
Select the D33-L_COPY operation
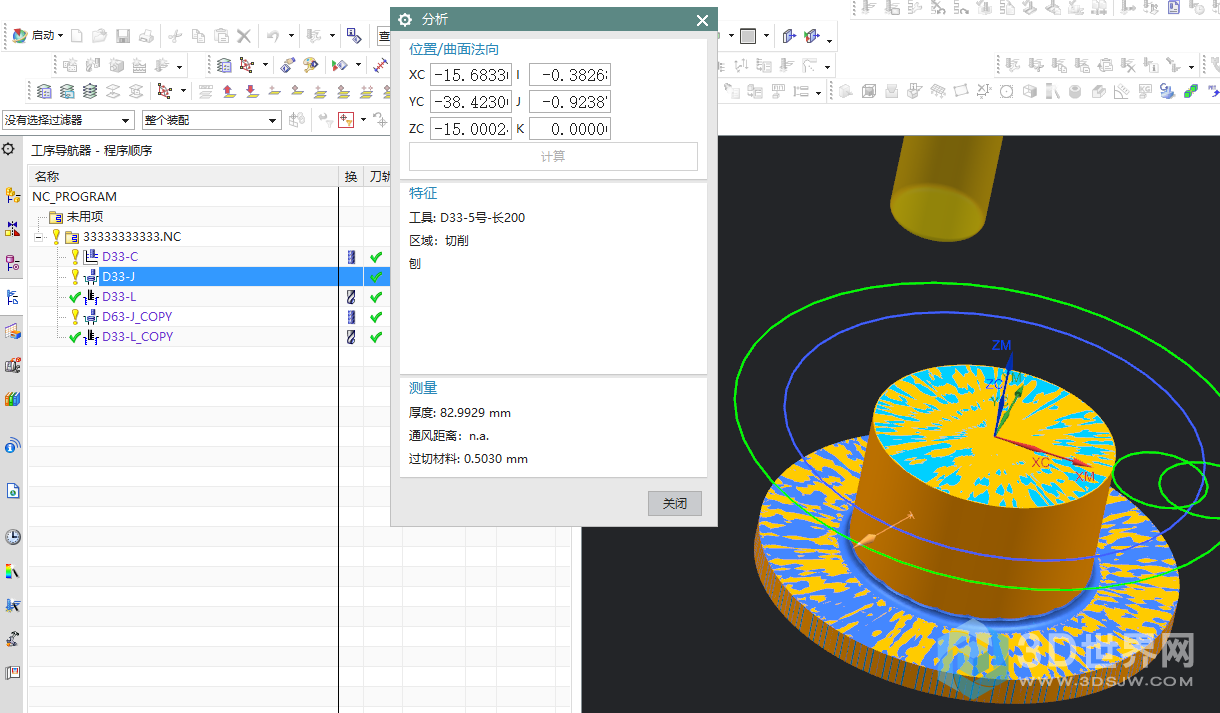137,337
